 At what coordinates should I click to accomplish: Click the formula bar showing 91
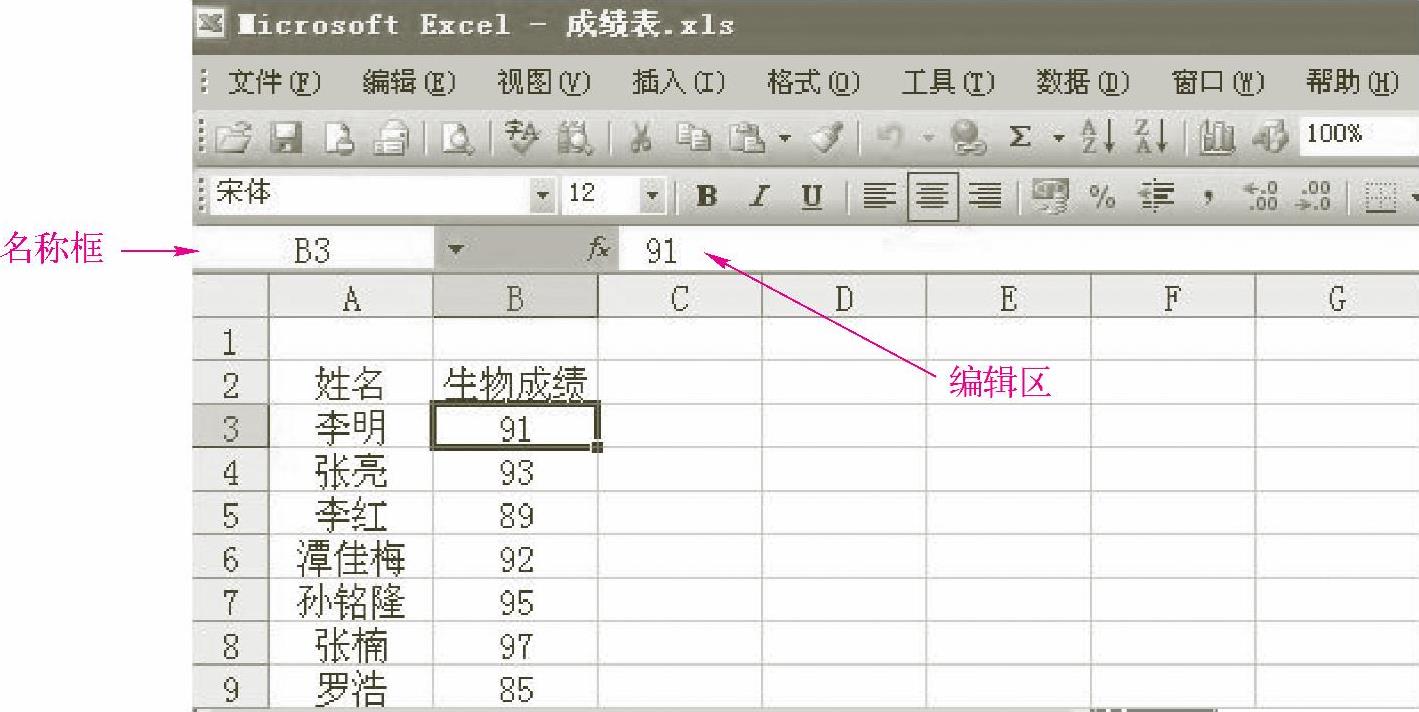[x=1019, y=251]
